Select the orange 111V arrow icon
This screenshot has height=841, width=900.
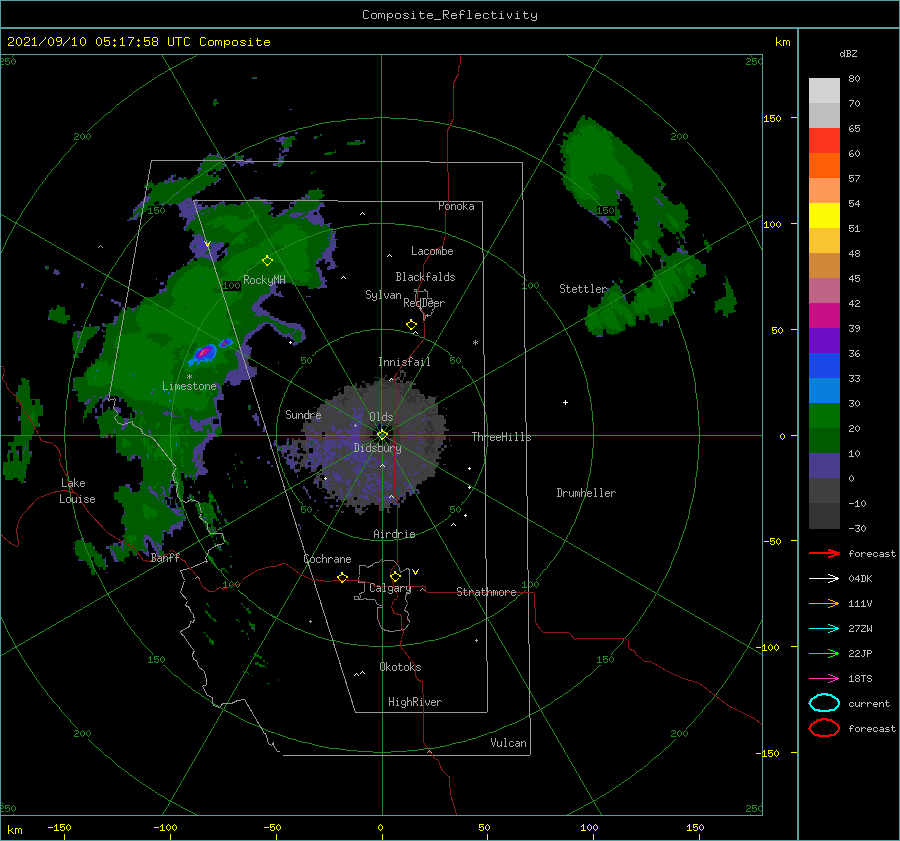pos(824,603)
